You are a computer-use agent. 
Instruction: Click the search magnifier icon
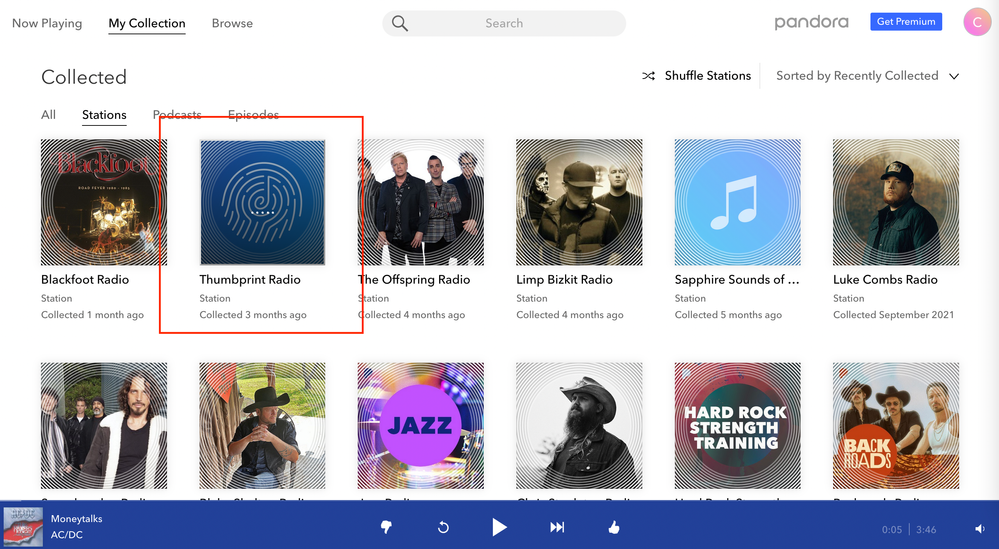tap(400, 23)
